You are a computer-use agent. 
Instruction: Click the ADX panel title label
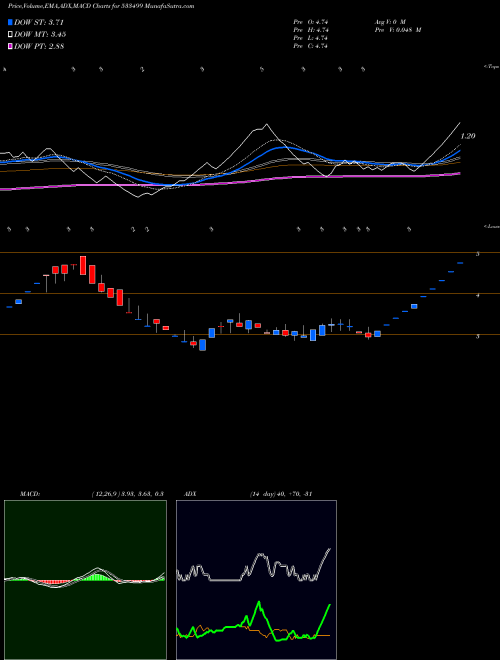(x=190, y=494)
